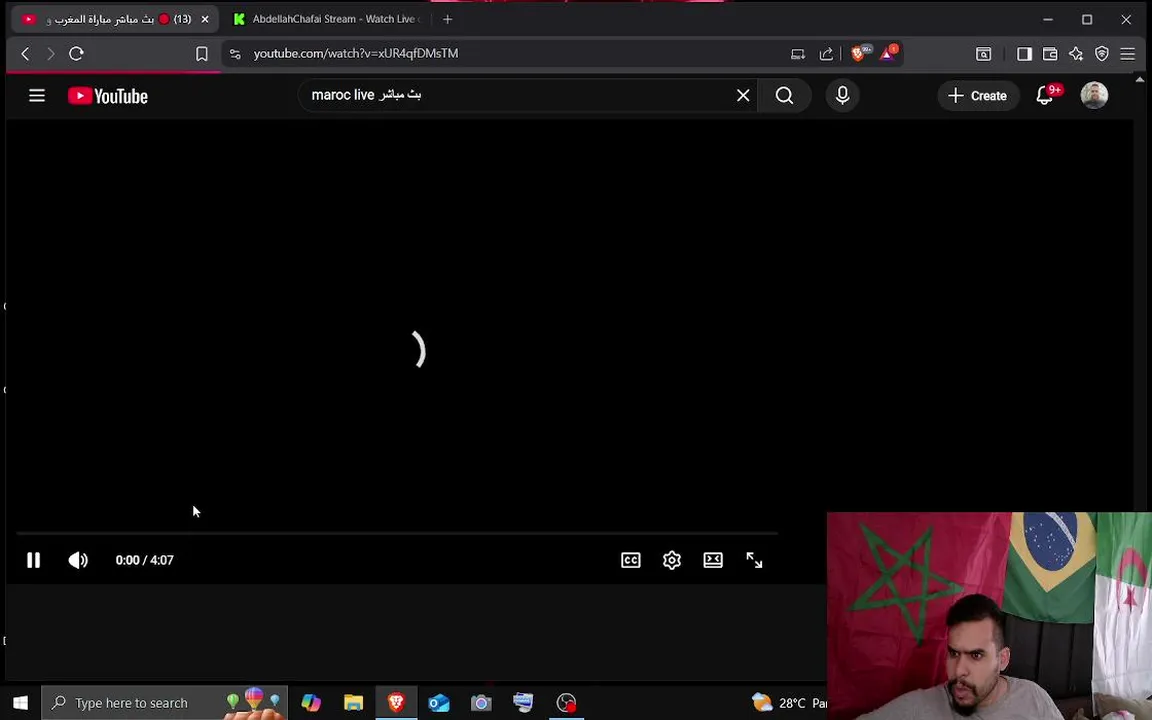Reload the current page

point(76,54)
